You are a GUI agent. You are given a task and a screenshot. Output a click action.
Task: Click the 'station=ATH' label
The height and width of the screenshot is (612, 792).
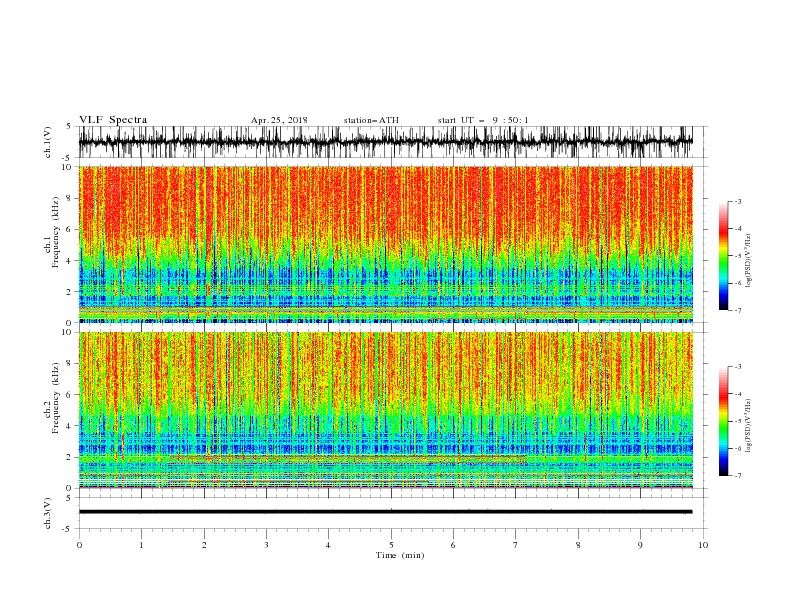[x=371, y=120]
